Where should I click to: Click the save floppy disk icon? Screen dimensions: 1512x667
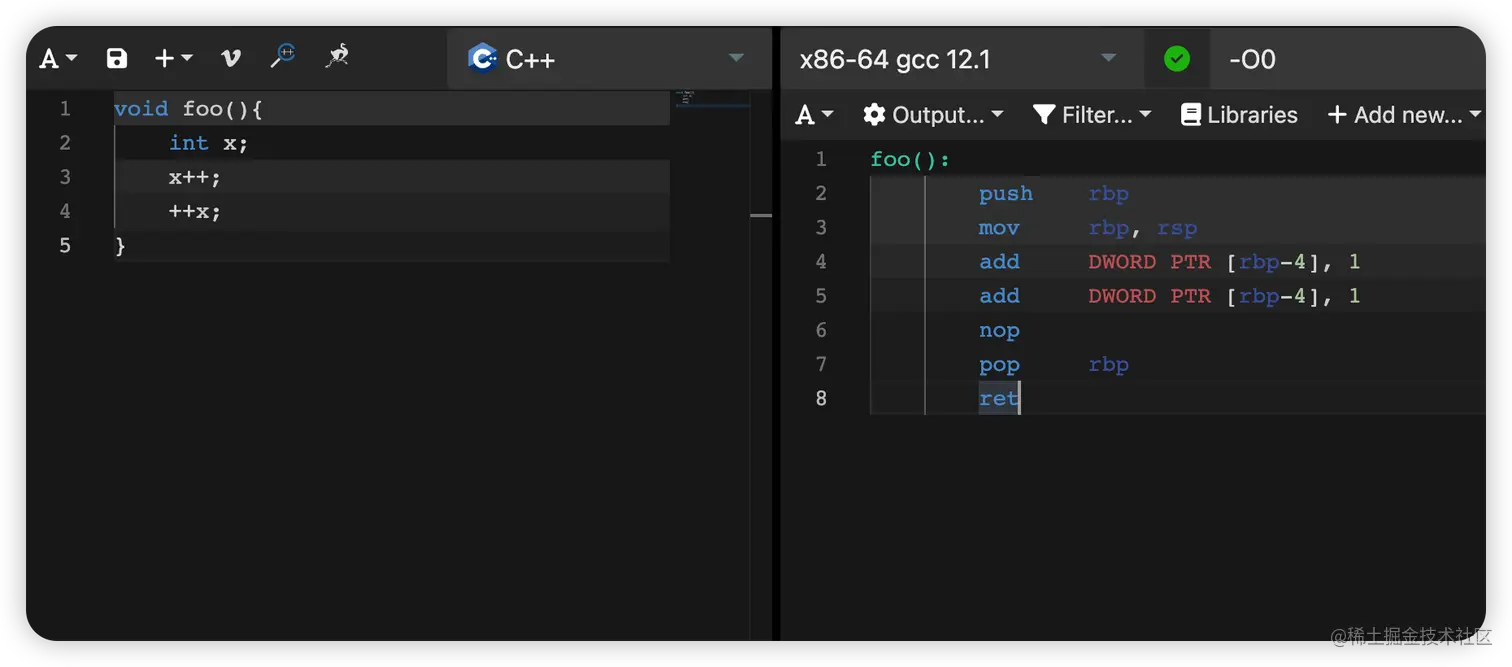click(117, 58)
